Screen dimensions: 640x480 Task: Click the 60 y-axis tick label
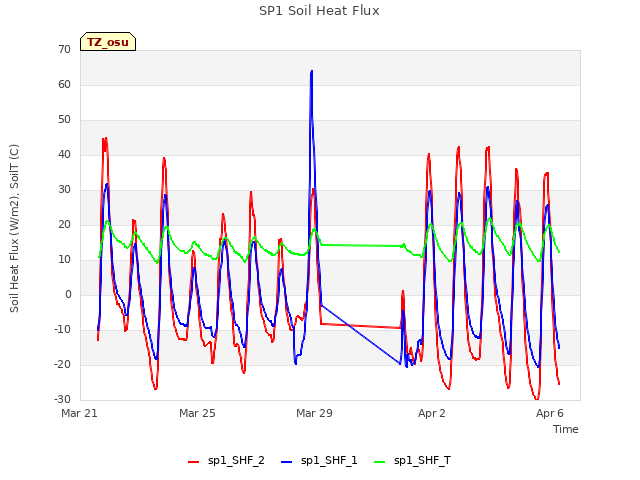point(64,84)
